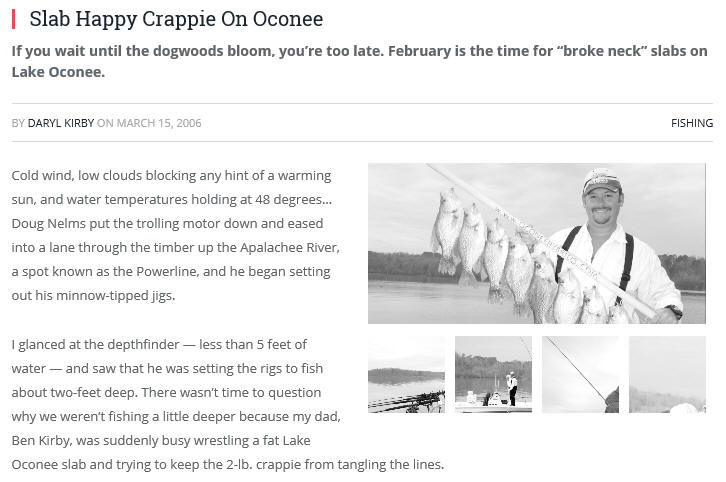Screen dimensions: 726x482
Task: Click the subtitle about dogwoods bloom
Action: (359, 61)
